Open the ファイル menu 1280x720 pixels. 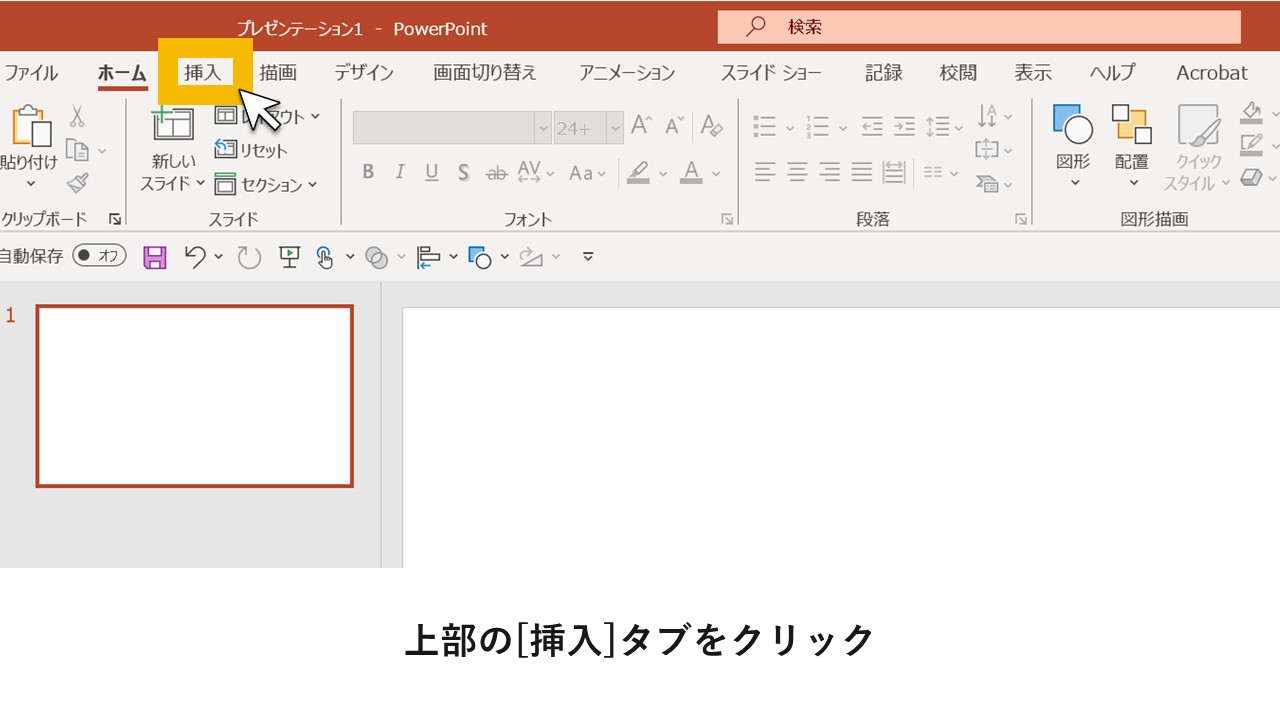34,72
